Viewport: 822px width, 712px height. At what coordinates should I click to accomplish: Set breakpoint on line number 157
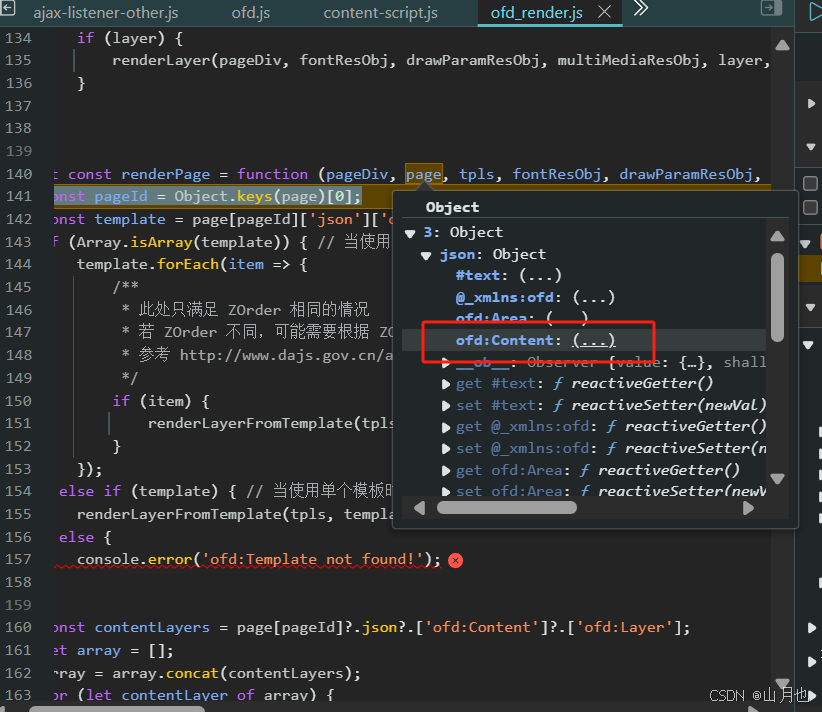(x=19, y=559)
